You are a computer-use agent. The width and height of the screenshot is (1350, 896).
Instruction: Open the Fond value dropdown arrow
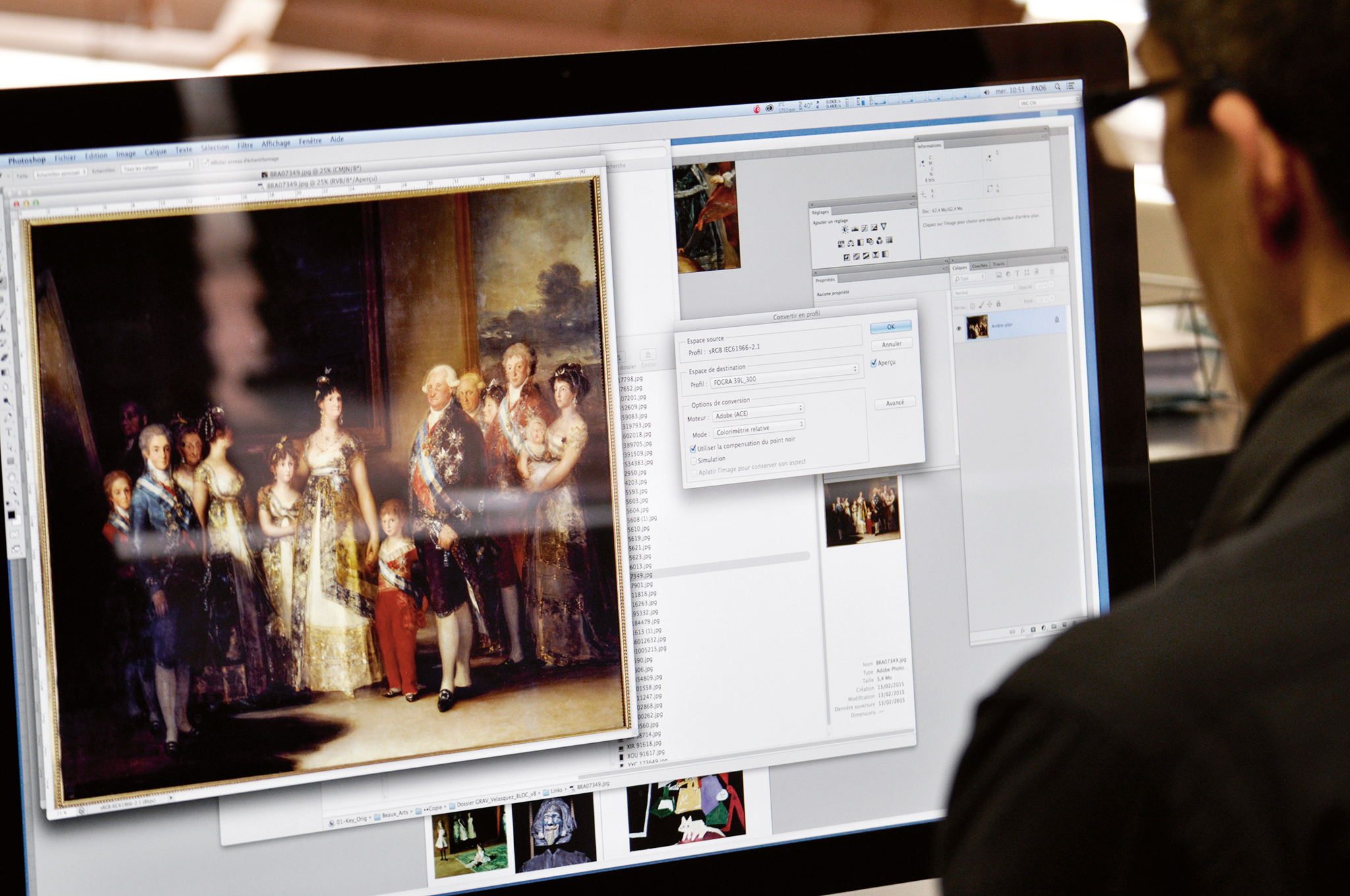click(1052, 298)
